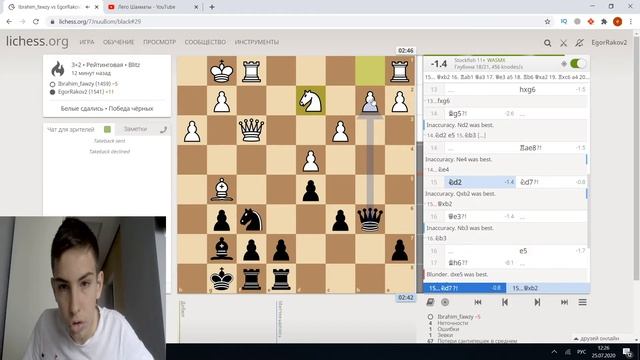Bookmark page with star icon

pos(547,22)
